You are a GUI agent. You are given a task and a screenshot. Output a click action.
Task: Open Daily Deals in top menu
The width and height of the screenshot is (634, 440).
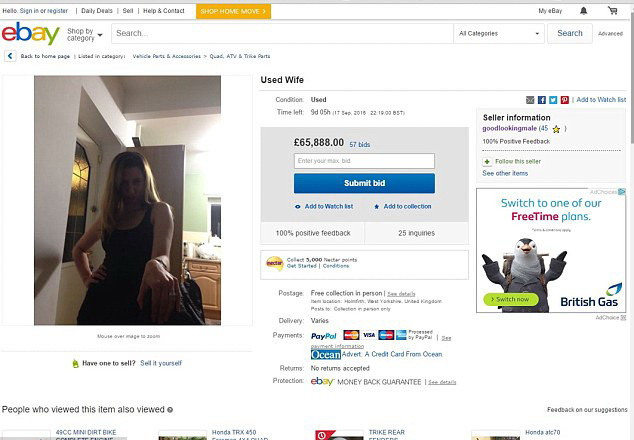pyautogui.click(x=97, y=10)
